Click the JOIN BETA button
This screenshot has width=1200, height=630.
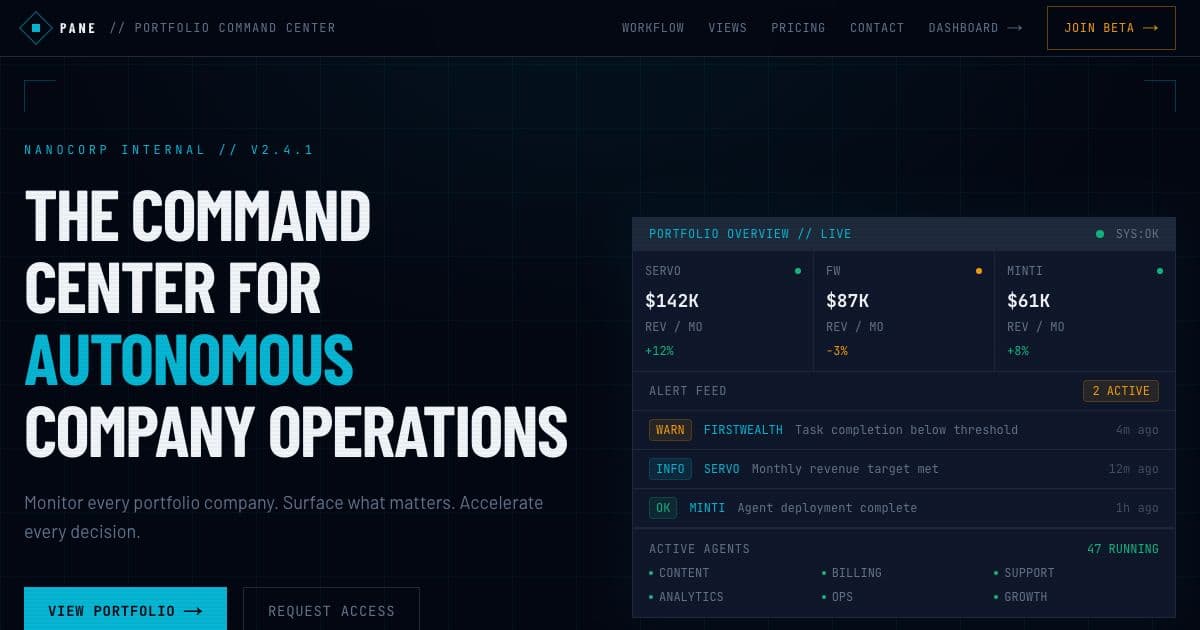(x=1111, y=28)
